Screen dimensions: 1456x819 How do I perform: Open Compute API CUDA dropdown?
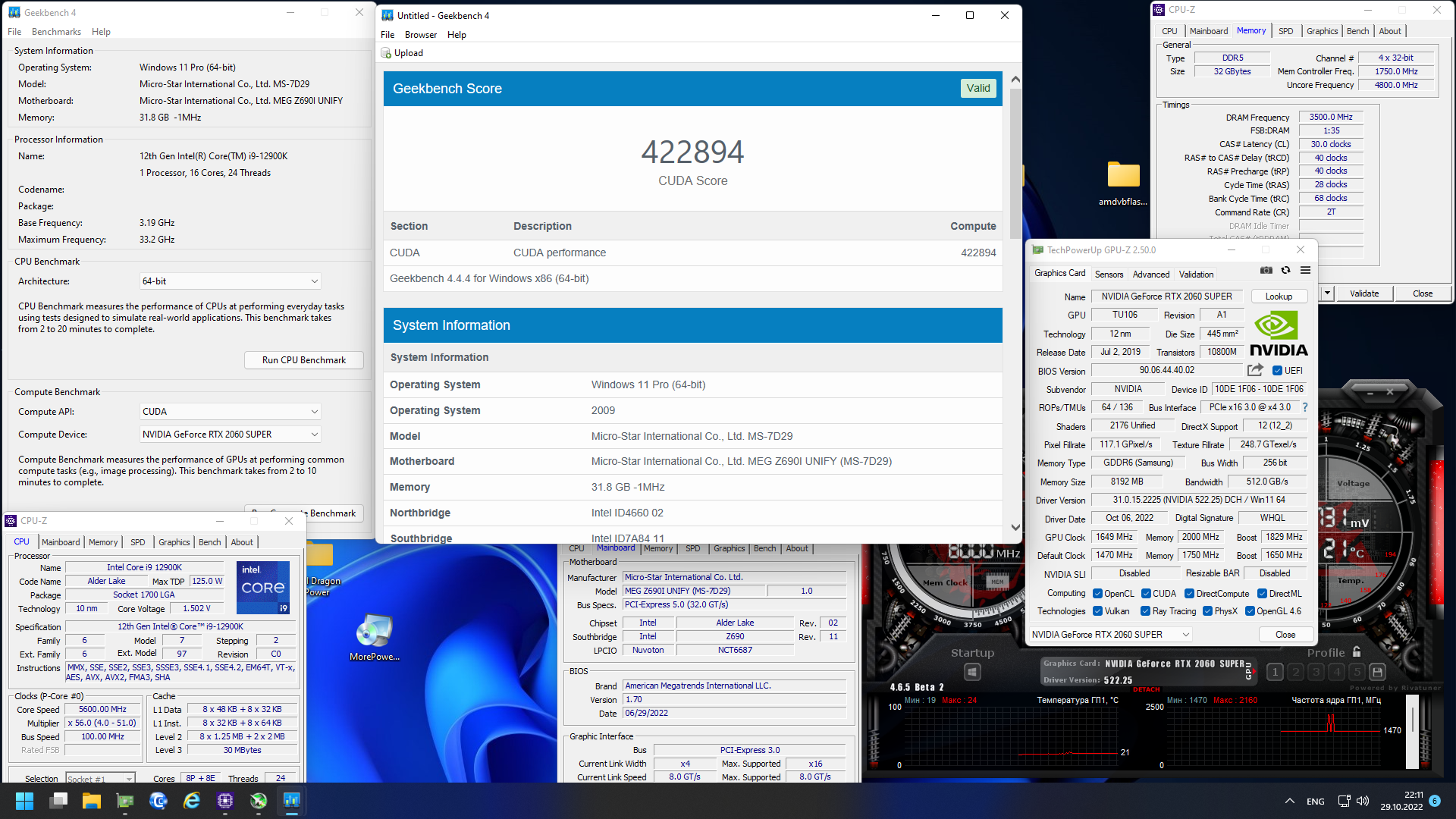click(x=230, y=412)
